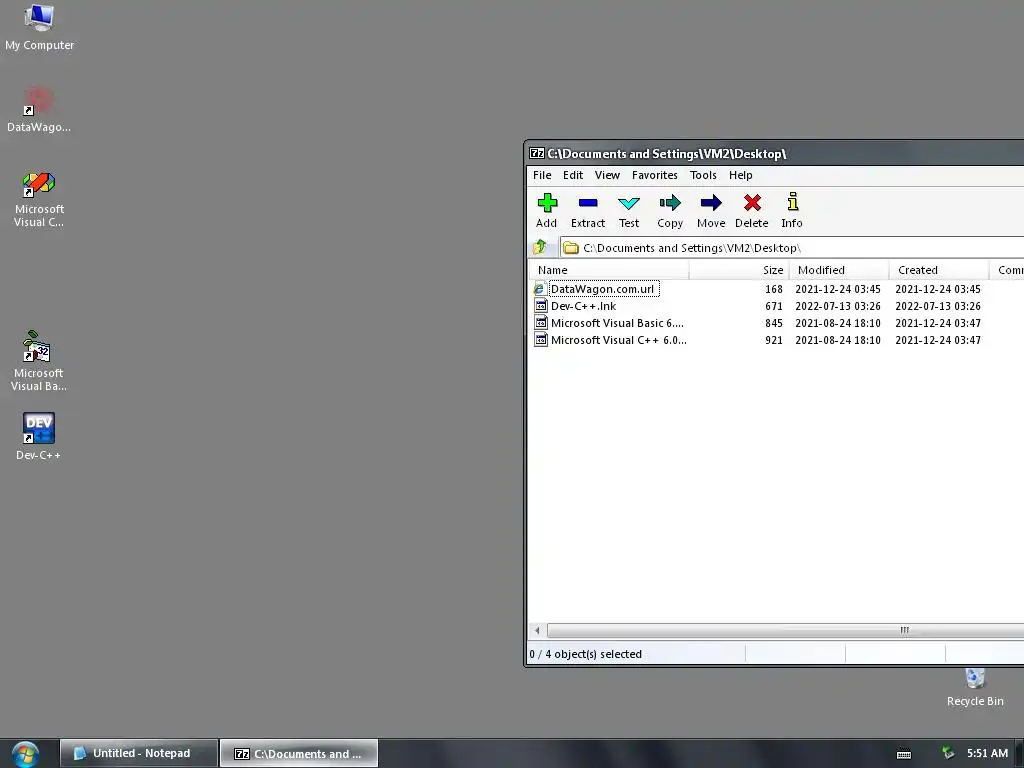1024x768 pixels.
Task: Click the keyboard icon in system tray
Action: 904,754
